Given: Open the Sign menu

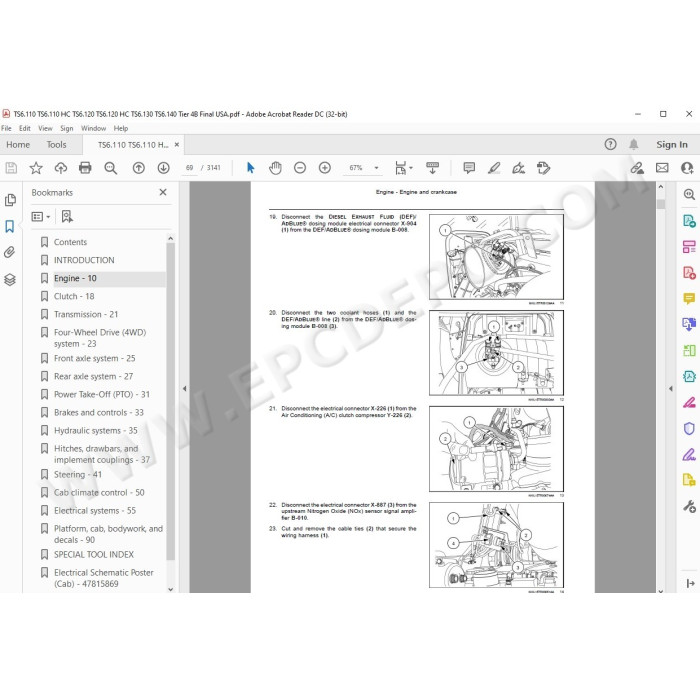Looking at the screenshot, I should coord(67,128).
